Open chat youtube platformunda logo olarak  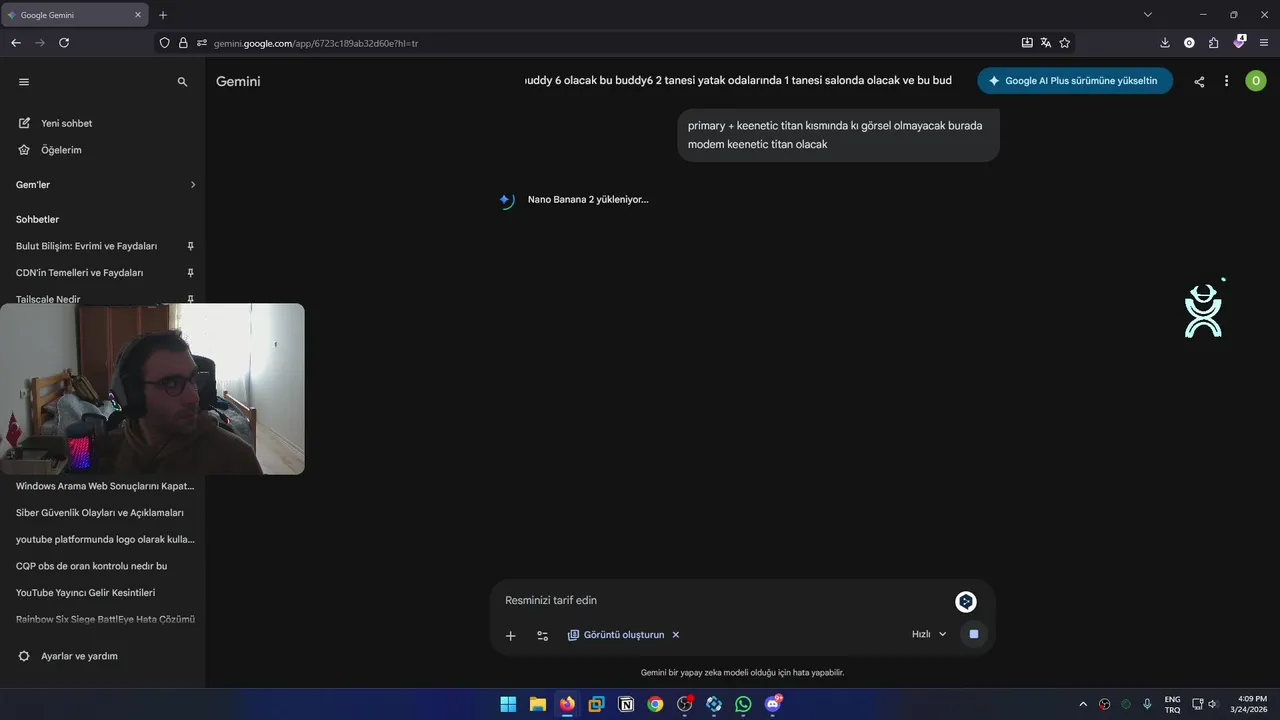coord(105,539)
